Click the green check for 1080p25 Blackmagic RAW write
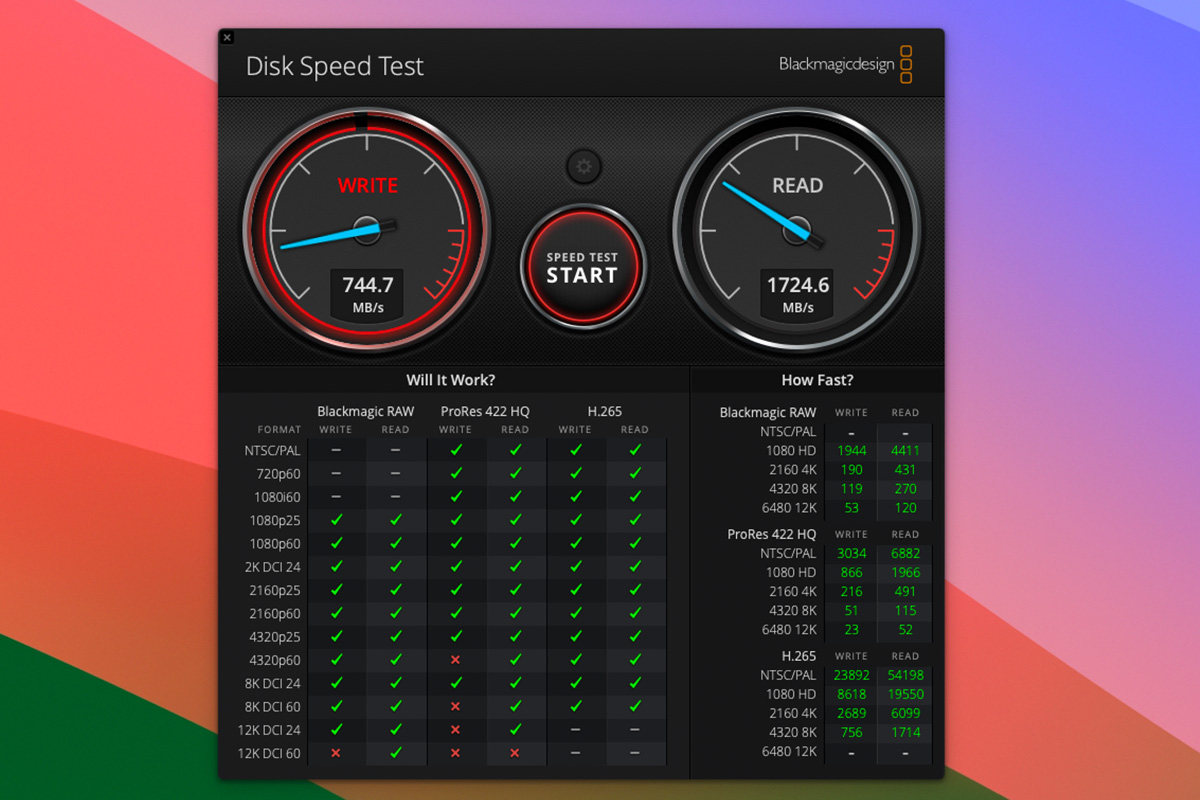1200x800 pixels. pyautogui.click(x=336, y=520)
